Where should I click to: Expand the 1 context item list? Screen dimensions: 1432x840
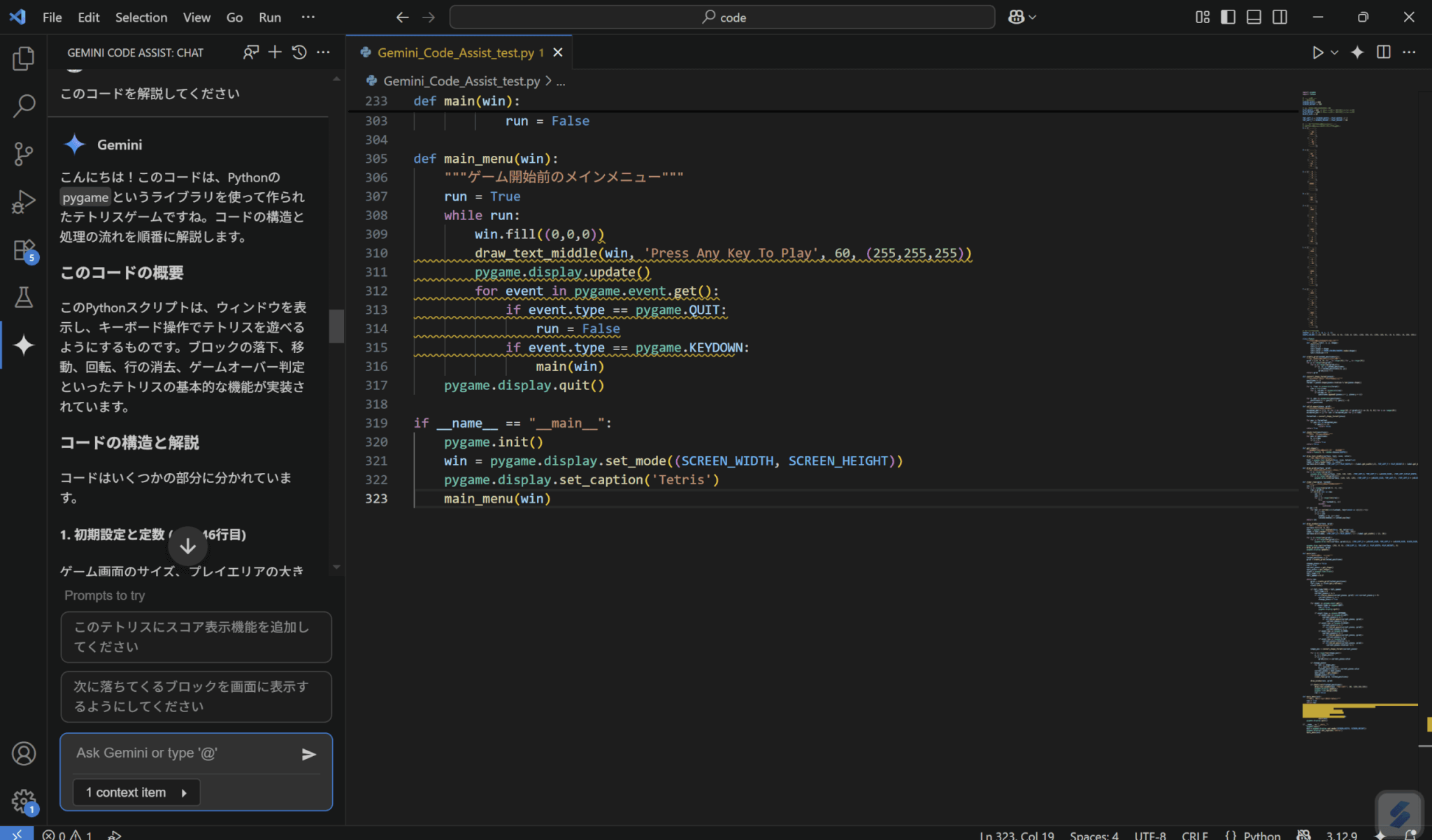(136, 792)
